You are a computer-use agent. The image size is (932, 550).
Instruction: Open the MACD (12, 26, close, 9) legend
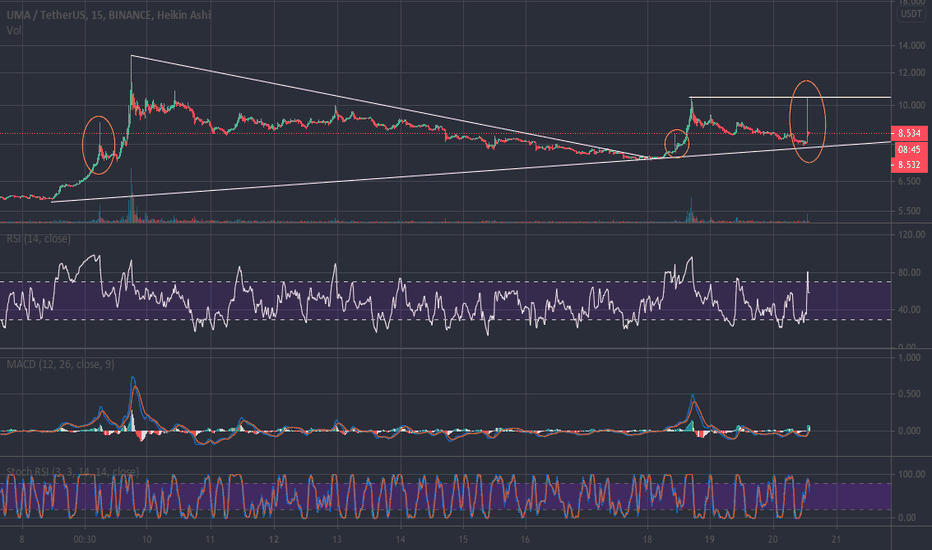(60, 364)
